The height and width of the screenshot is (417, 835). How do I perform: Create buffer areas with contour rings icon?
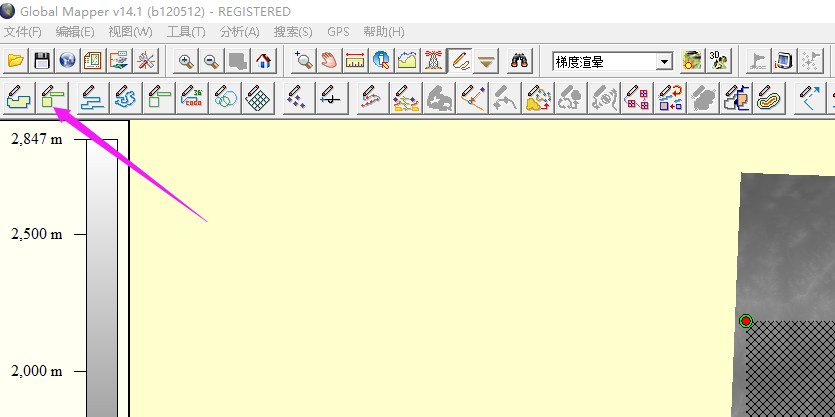click(769, 97)
